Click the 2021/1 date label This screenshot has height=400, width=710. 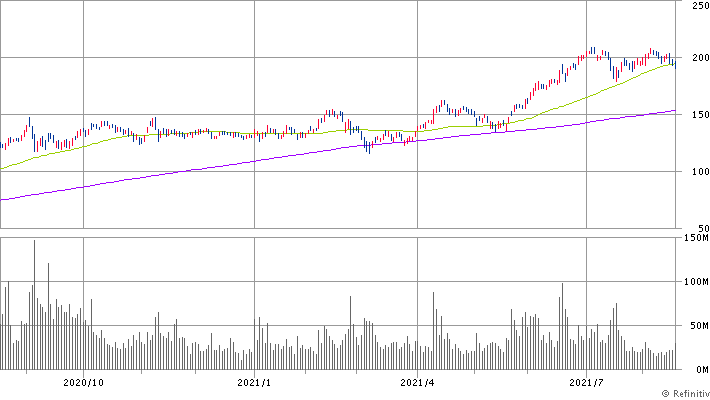point(254,383)
